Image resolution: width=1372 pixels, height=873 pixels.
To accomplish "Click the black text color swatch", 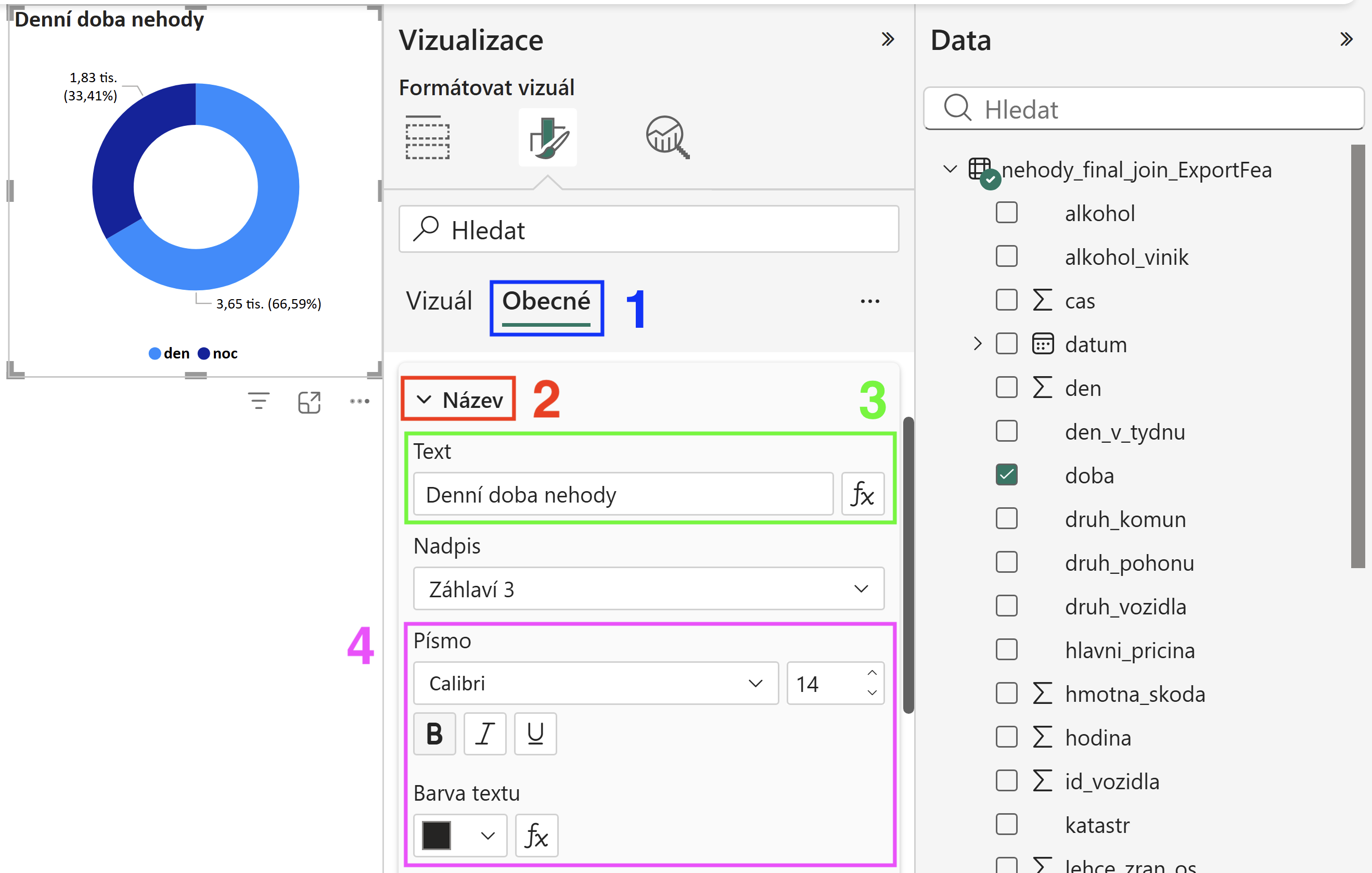I will (437, 836).
